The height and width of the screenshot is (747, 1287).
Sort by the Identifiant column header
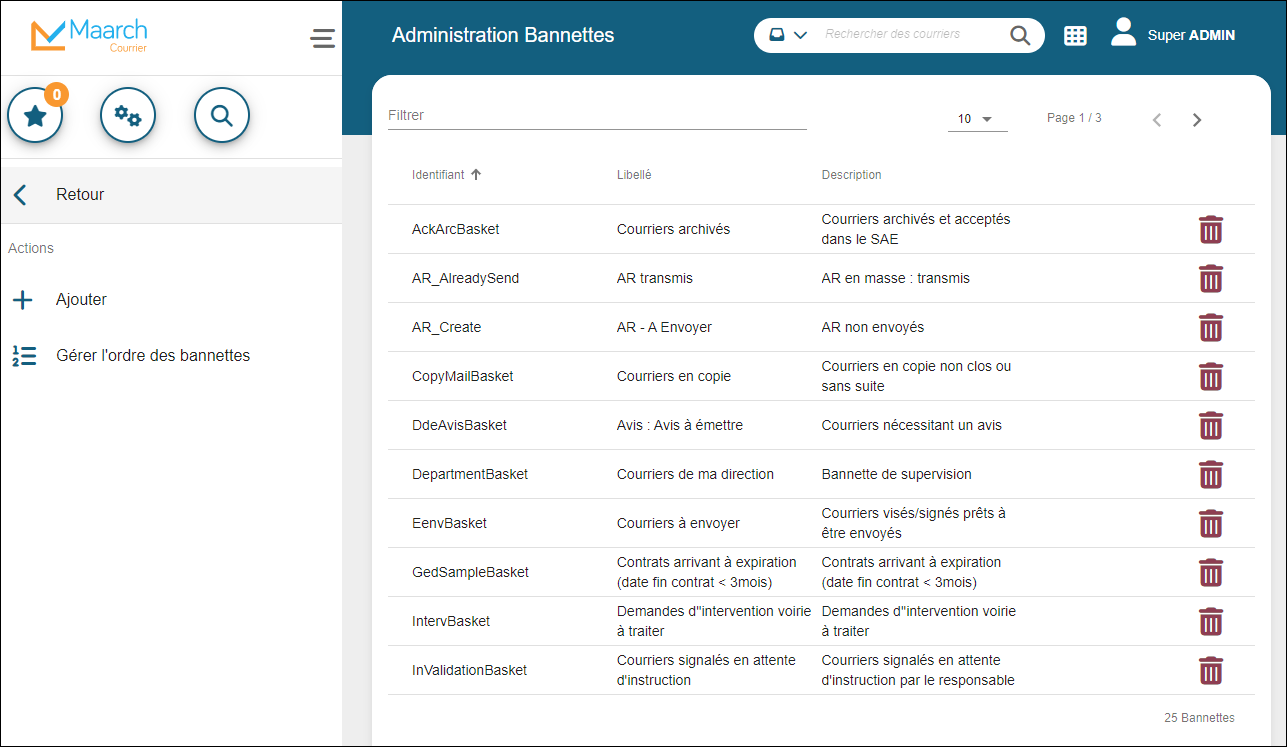439,175
